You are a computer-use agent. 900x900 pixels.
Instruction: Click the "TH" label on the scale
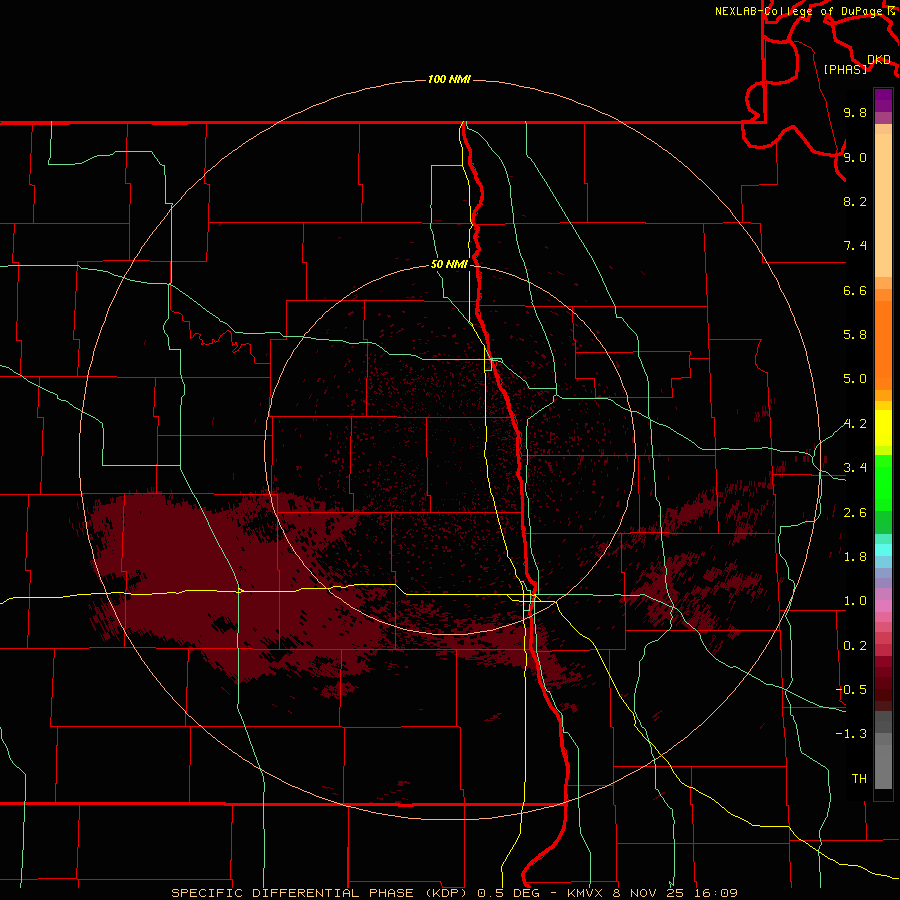[859, 779]
